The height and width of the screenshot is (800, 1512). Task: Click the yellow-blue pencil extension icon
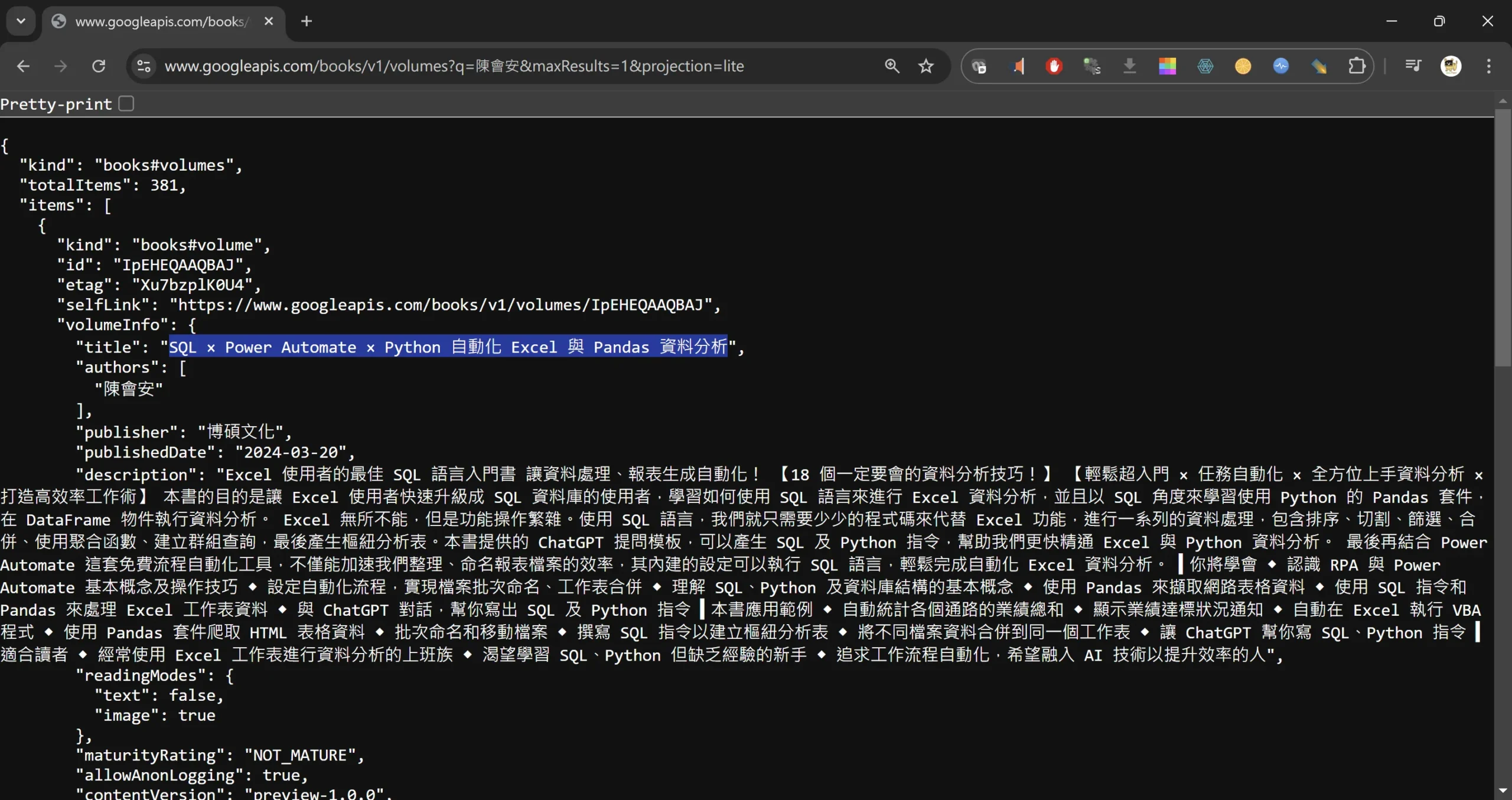1318,66
